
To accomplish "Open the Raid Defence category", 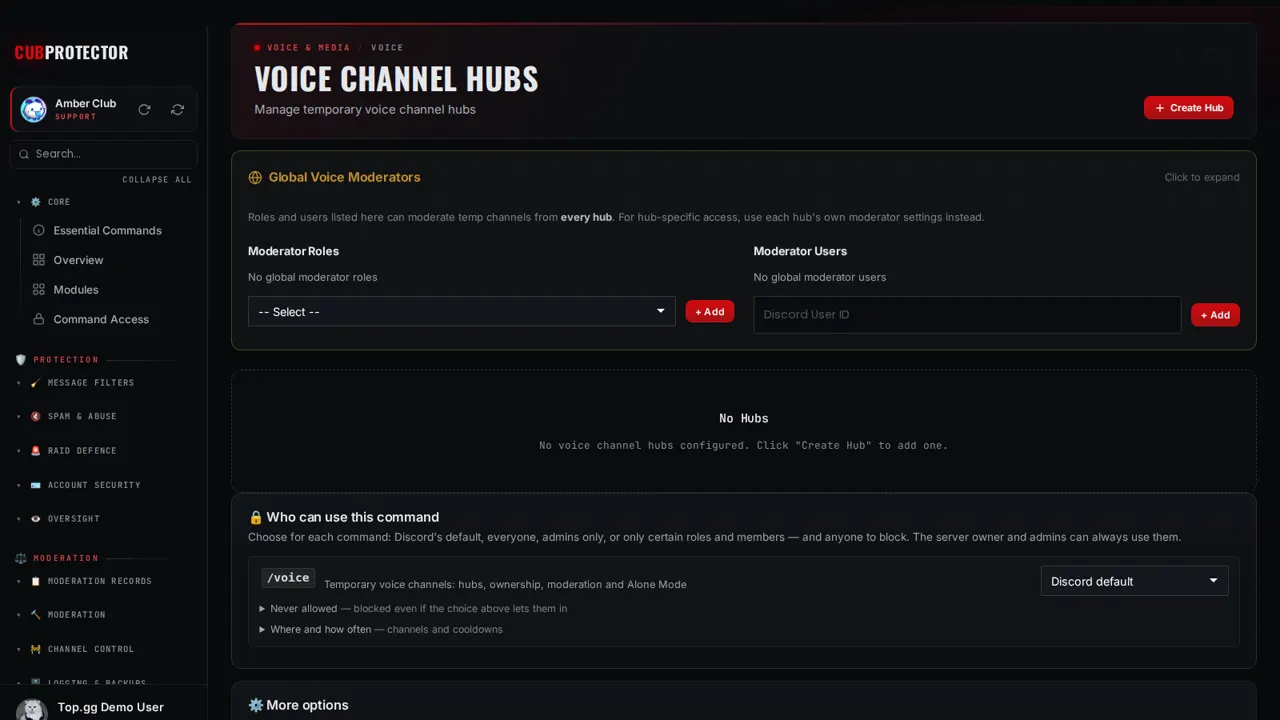I will click(x=82, y=451).
